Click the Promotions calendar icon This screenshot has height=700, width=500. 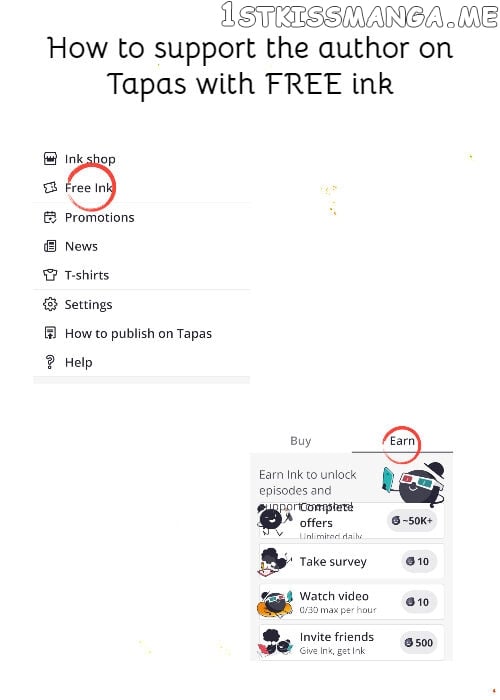50,217
